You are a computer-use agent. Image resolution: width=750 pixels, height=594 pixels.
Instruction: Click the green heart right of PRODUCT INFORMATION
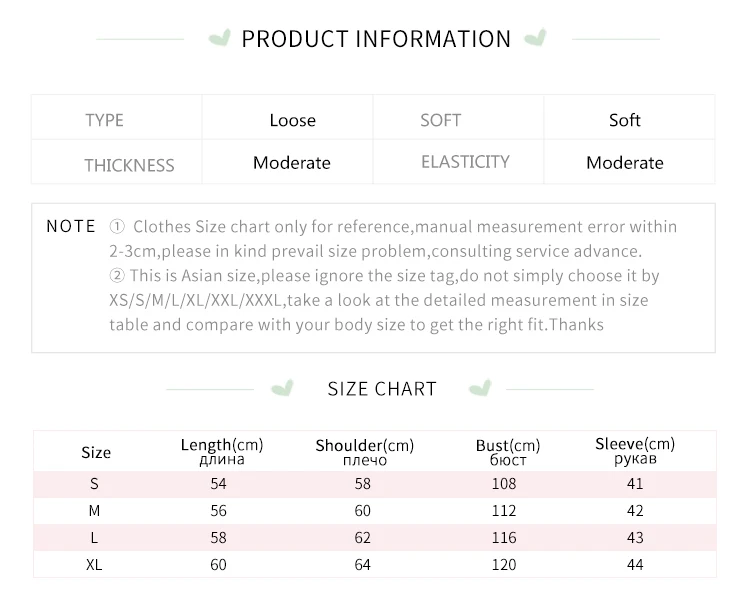[536, 39]
